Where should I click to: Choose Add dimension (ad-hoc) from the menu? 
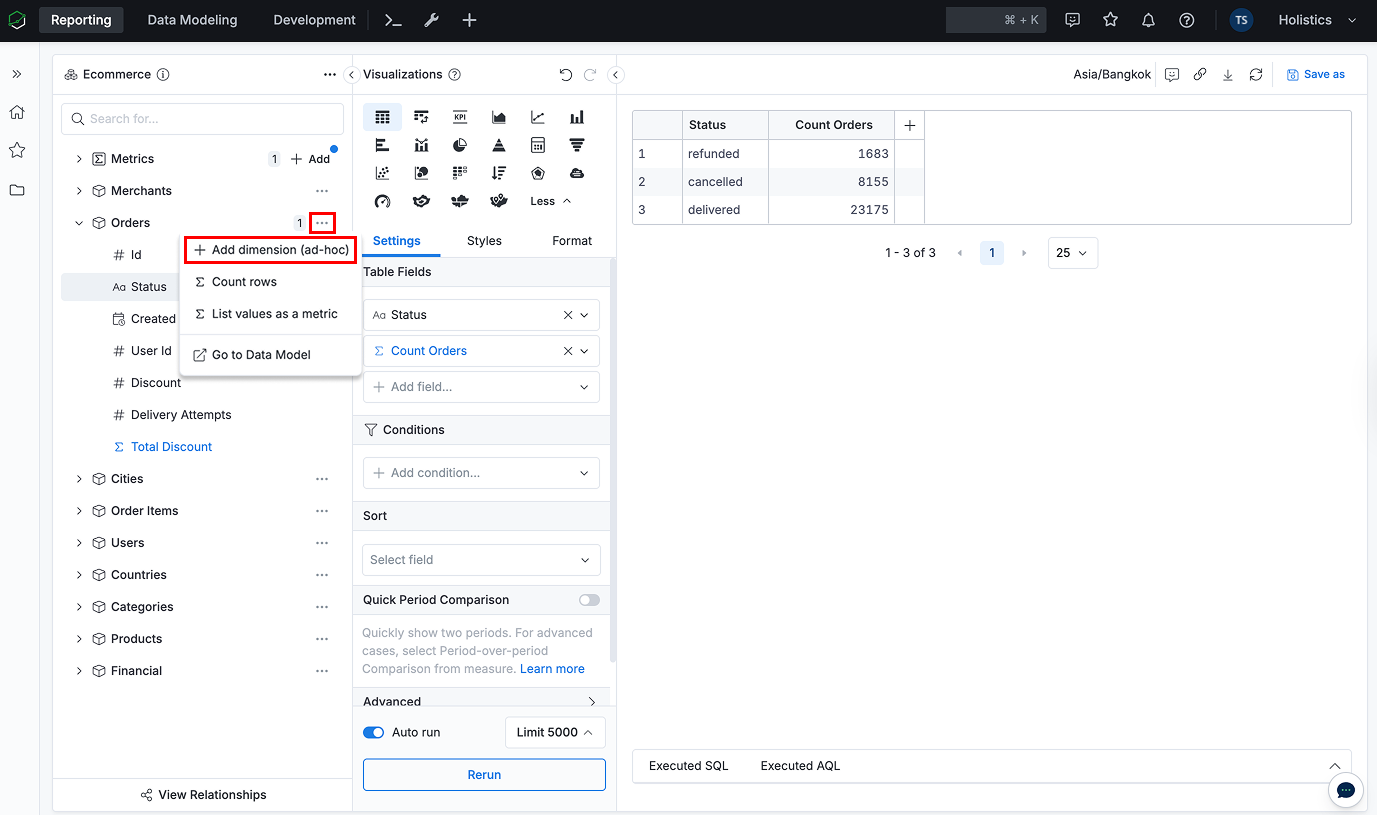click(x=271, y=250)
